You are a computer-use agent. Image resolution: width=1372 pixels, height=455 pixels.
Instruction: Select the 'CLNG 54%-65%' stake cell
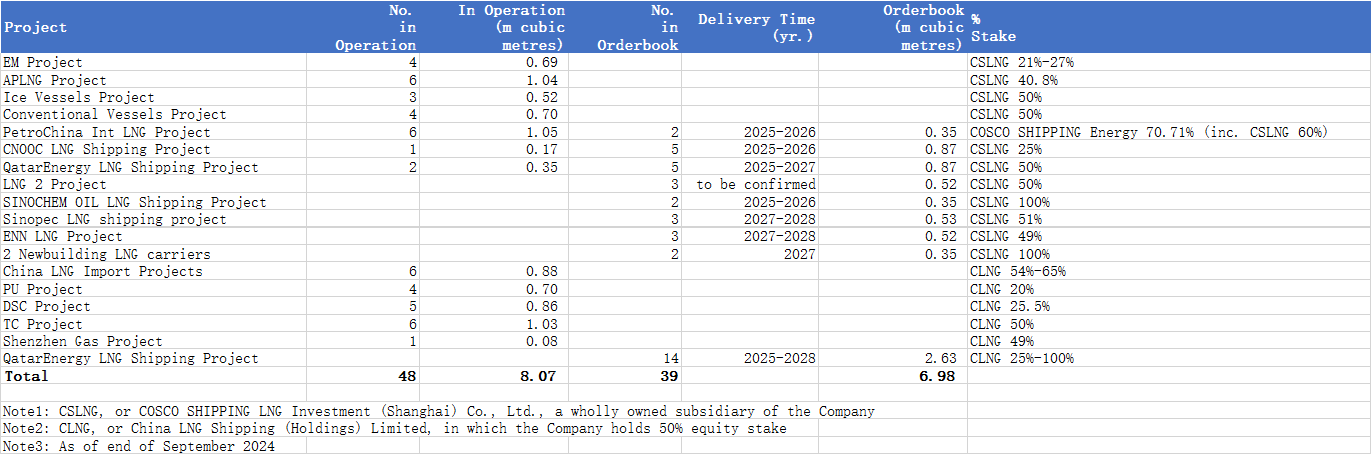pos(1168,271)
